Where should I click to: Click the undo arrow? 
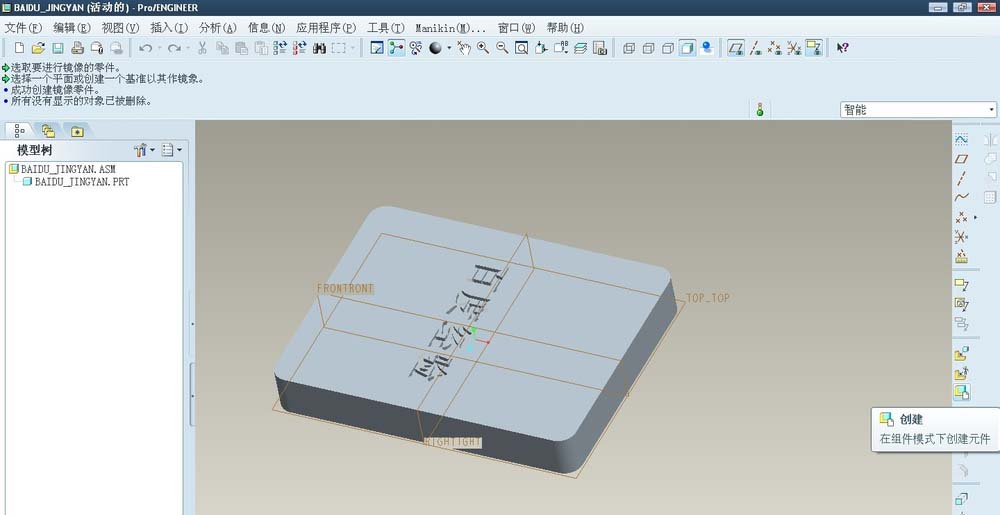[145, 48]
